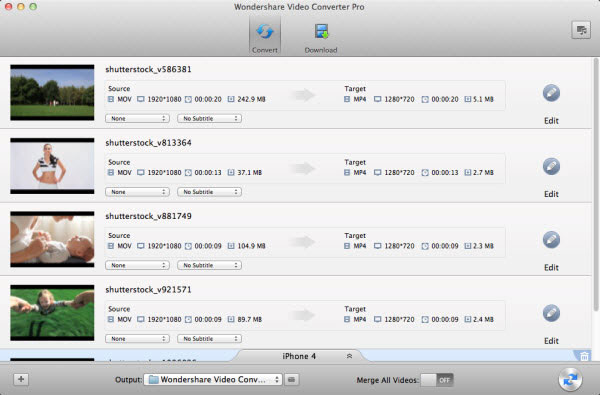This screenshot has height=395, width=600.
Task: Click the add file plus button
Action: 21,379
